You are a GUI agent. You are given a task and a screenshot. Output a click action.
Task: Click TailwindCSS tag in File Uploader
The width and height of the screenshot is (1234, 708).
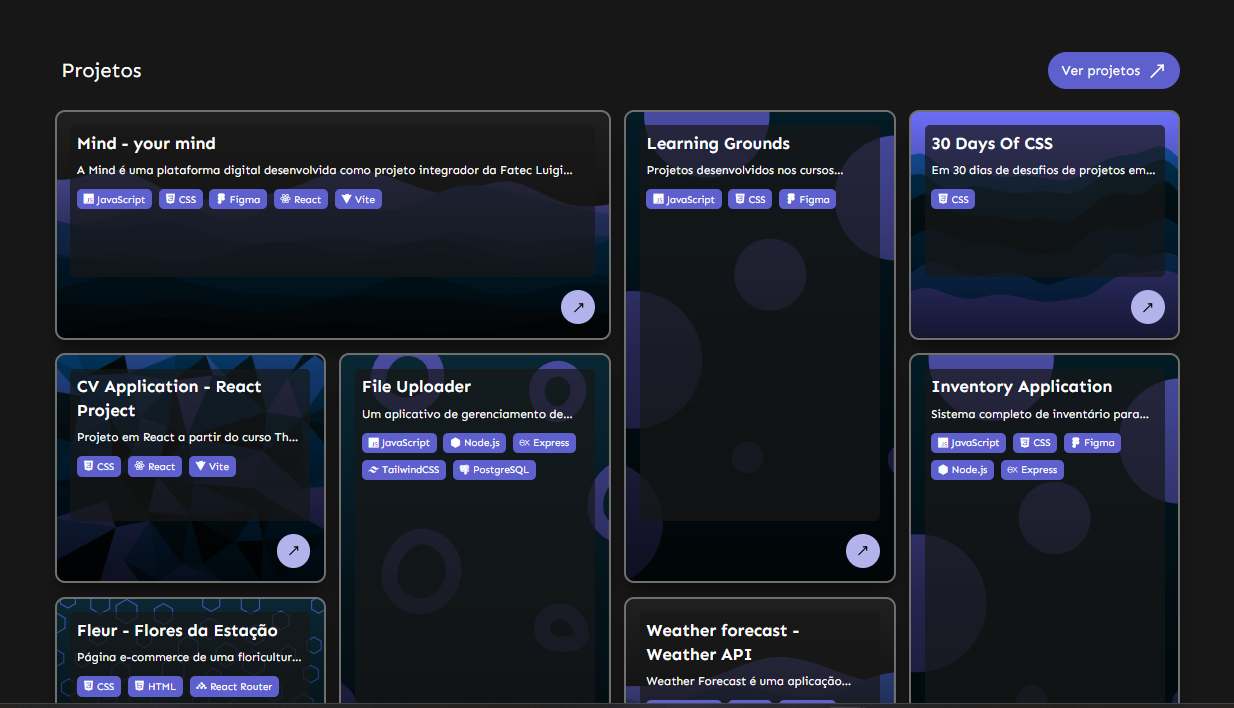point(404,469)
